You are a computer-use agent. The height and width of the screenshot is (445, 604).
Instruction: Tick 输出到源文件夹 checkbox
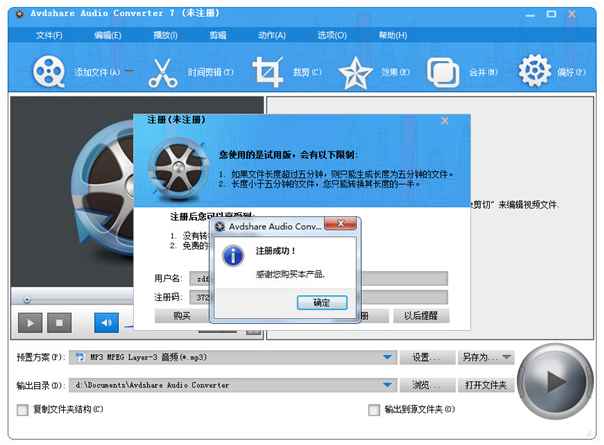374,409
